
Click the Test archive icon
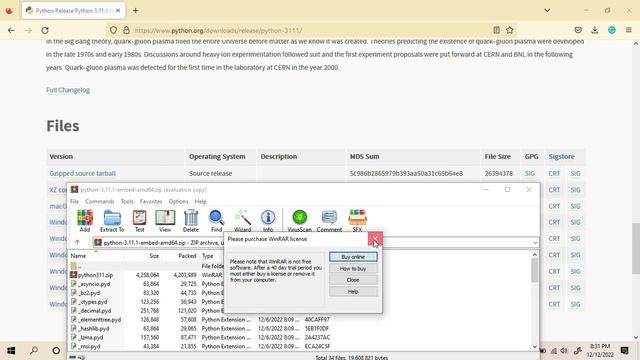tap(139, 221)
